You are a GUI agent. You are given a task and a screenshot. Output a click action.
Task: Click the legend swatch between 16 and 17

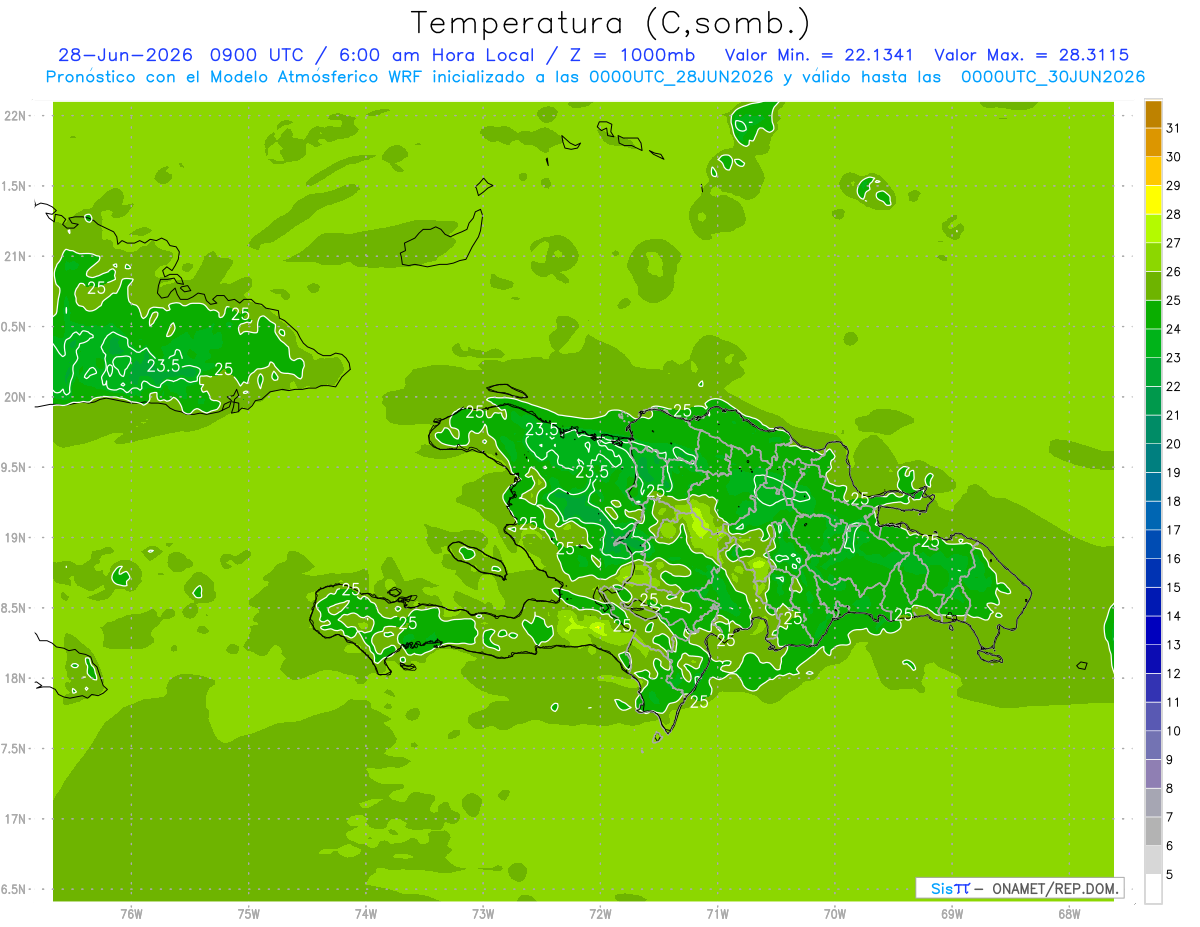pos(1153,545)
